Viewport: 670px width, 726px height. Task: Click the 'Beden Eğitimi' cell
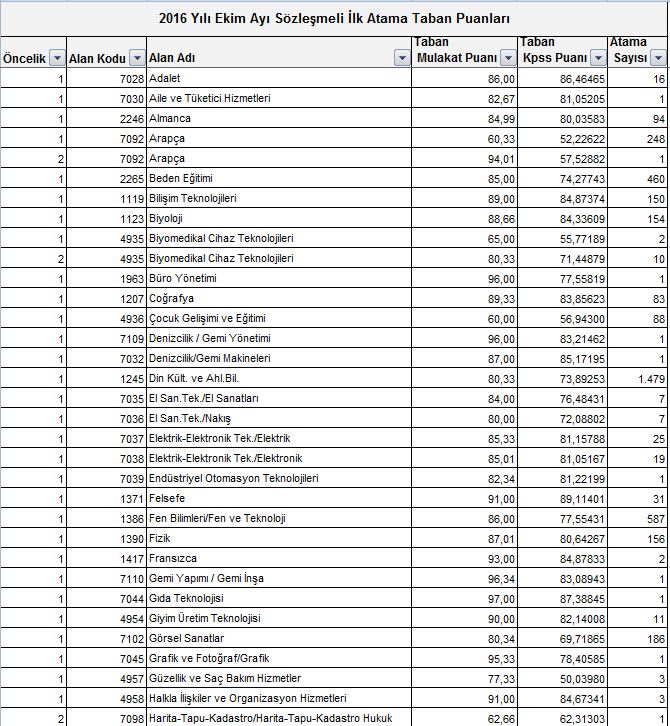279,178
